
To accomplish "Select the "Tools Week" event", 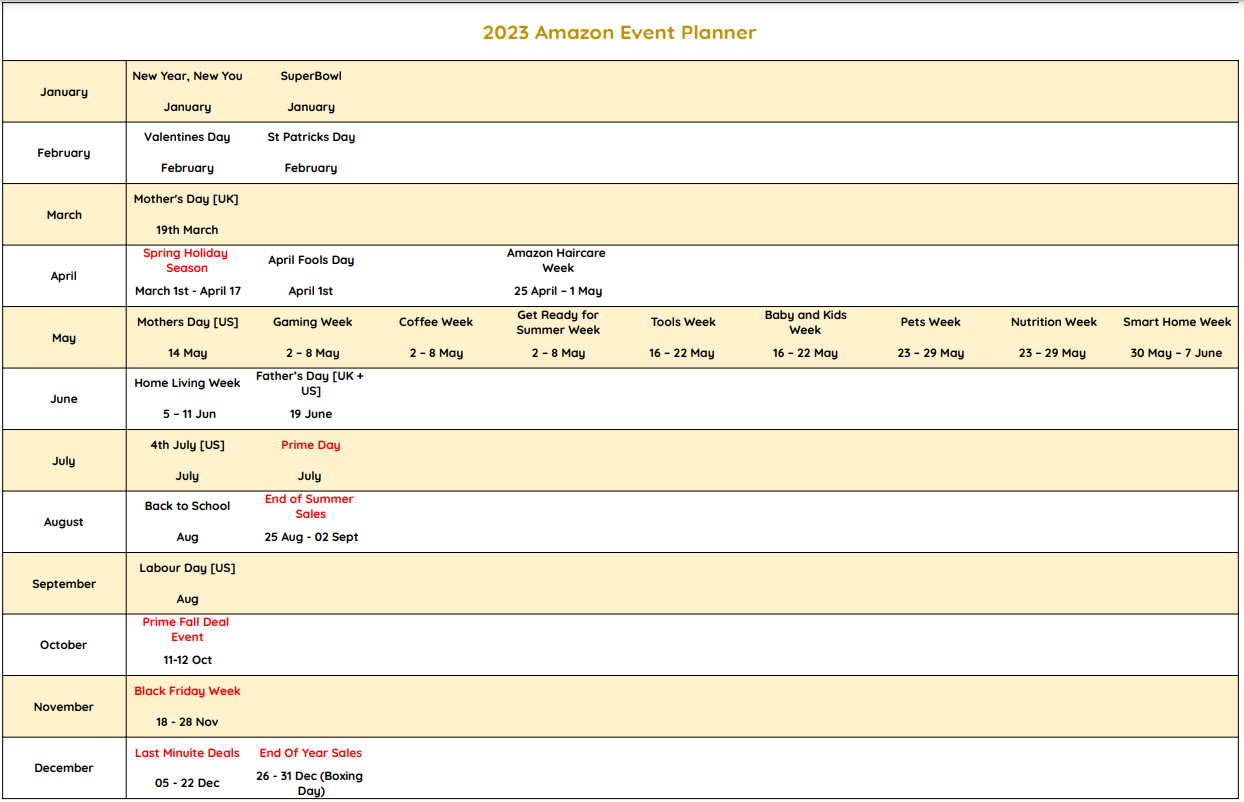I will point(683,322).
